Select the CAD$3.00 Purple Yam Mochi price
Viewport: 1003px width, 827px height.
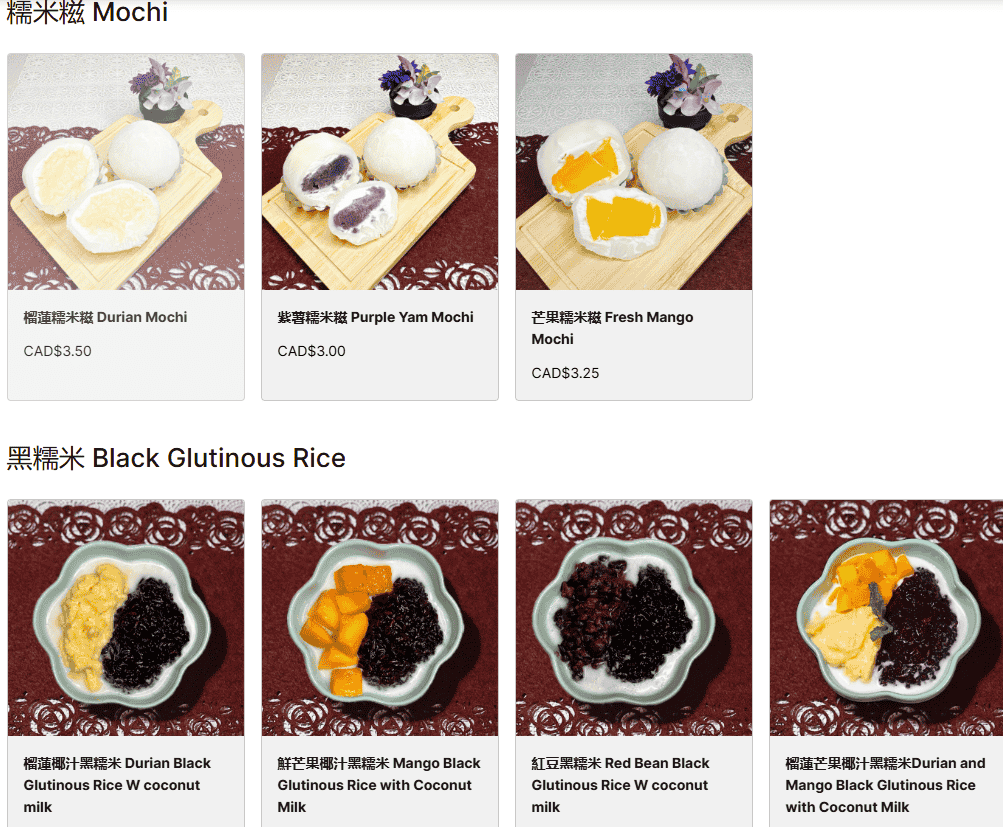312,351
